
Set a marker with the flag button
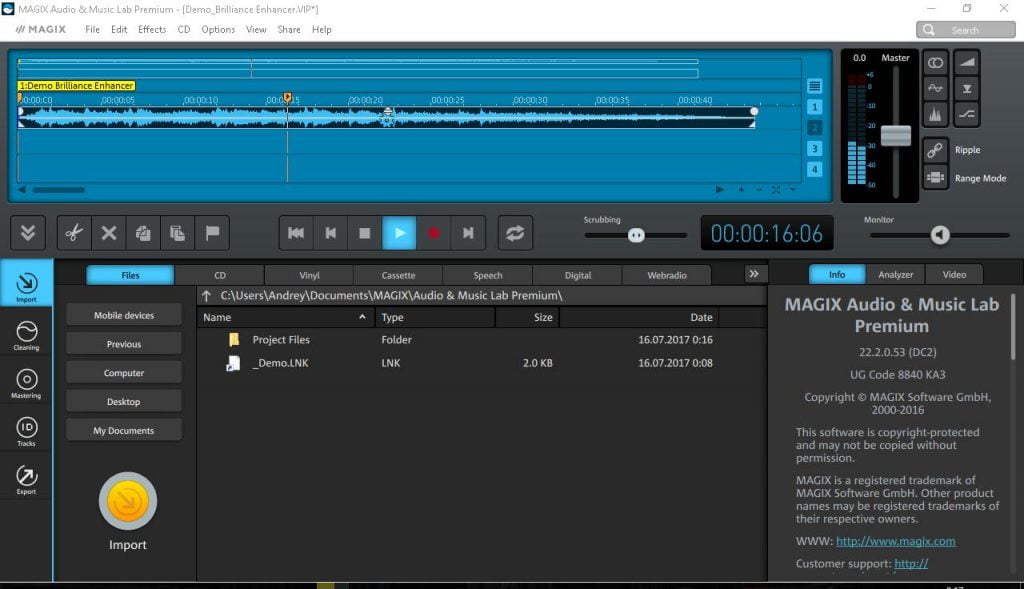[212, 232]
